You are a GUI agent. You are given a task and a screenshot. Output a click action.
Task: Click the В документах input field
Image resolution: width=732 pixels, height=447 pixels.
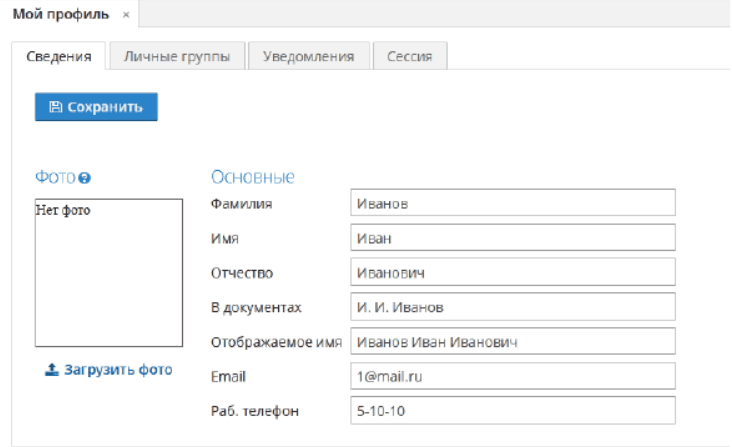(x=513, y=307)
